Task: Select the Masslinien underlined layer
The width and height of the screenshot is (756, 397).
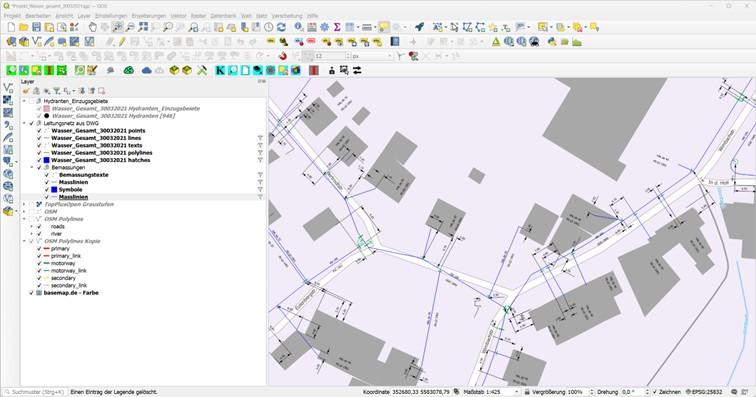Action: 73,197
